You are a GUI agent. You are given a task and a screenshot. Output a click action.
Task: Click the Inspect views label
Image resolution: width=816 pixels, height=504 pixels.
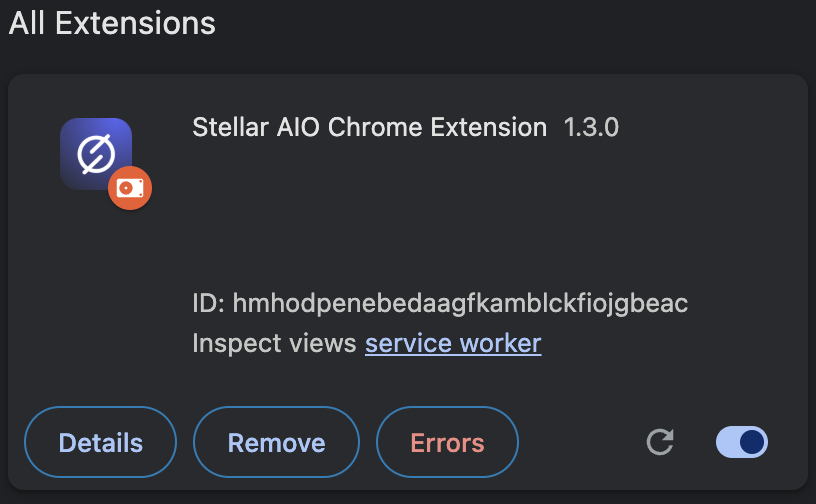click(274, 344)
